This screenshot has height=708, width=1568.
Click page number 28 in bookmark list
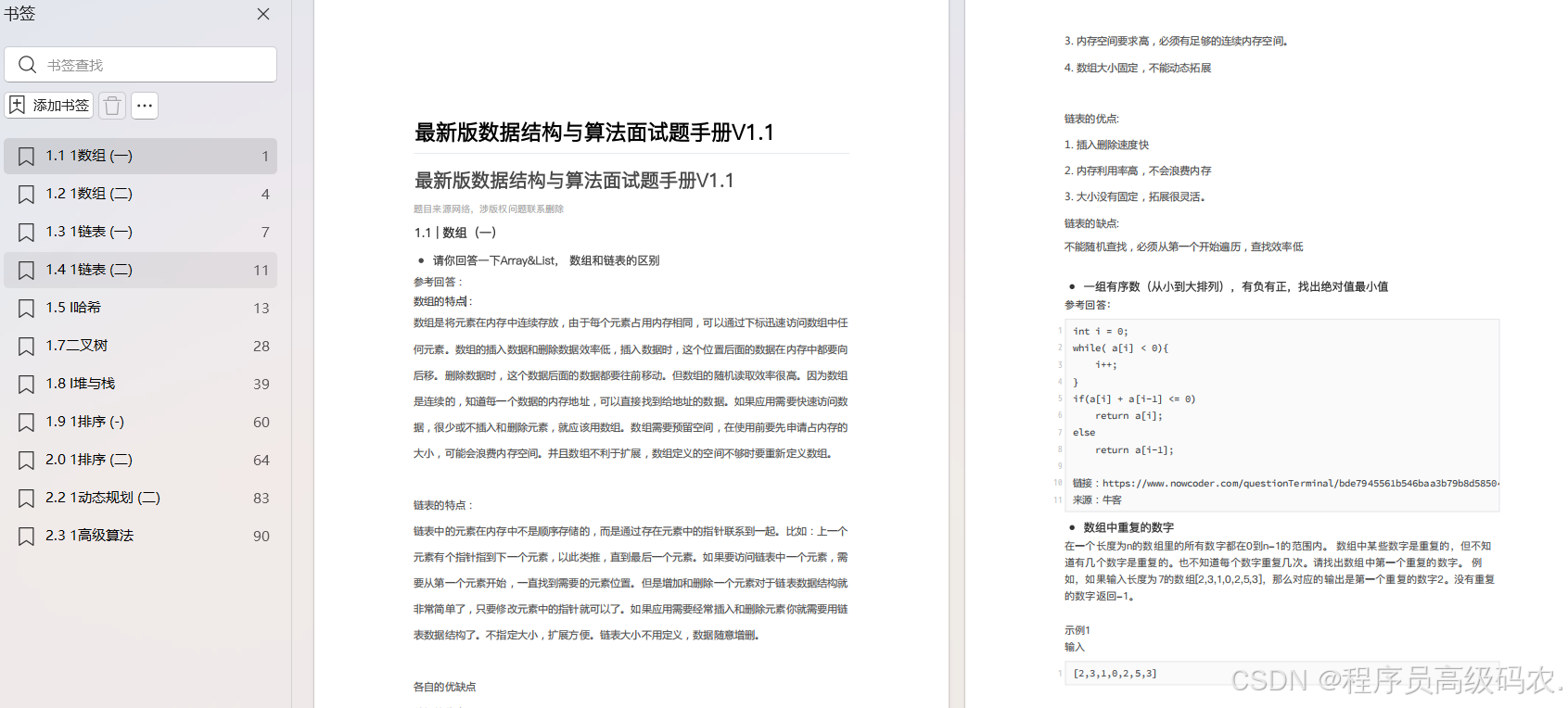(261, 347)
